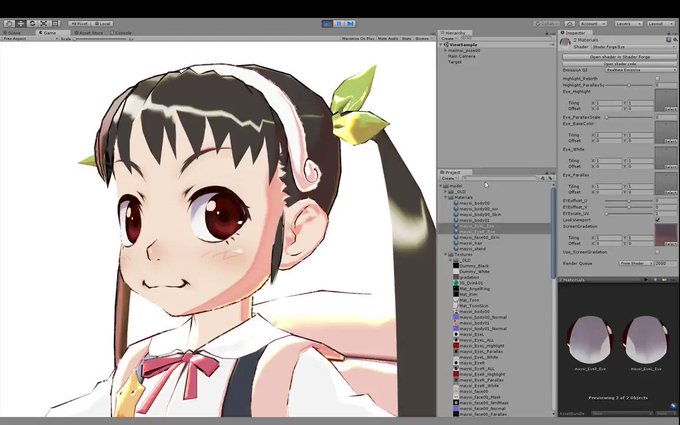Open the Layout dropdown
The width and height of the screenshot is (680, 425).
[660, 23]
